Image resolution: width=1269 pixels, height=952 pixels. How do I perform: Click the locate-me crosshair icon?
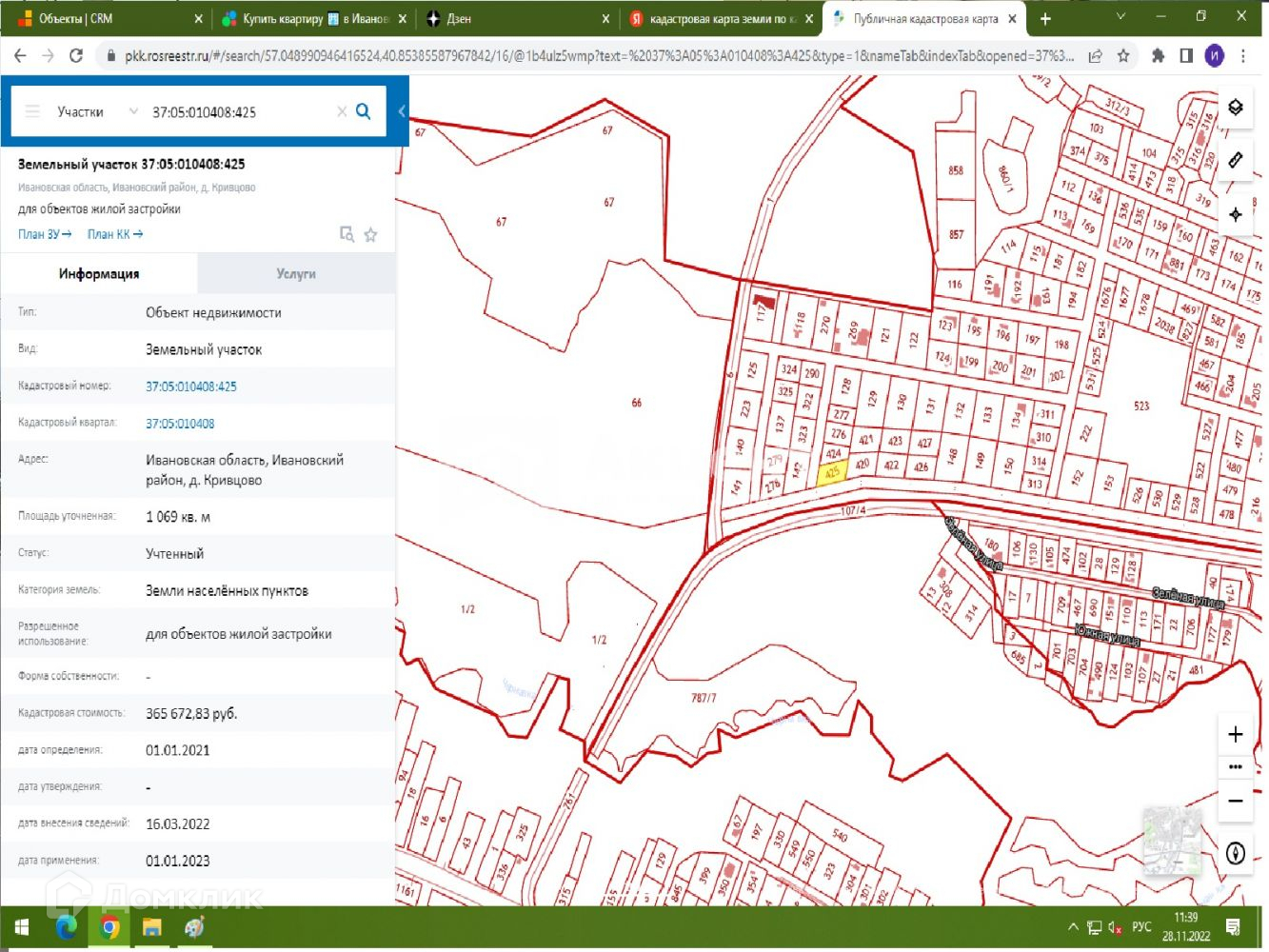(x=1235, y=214)
